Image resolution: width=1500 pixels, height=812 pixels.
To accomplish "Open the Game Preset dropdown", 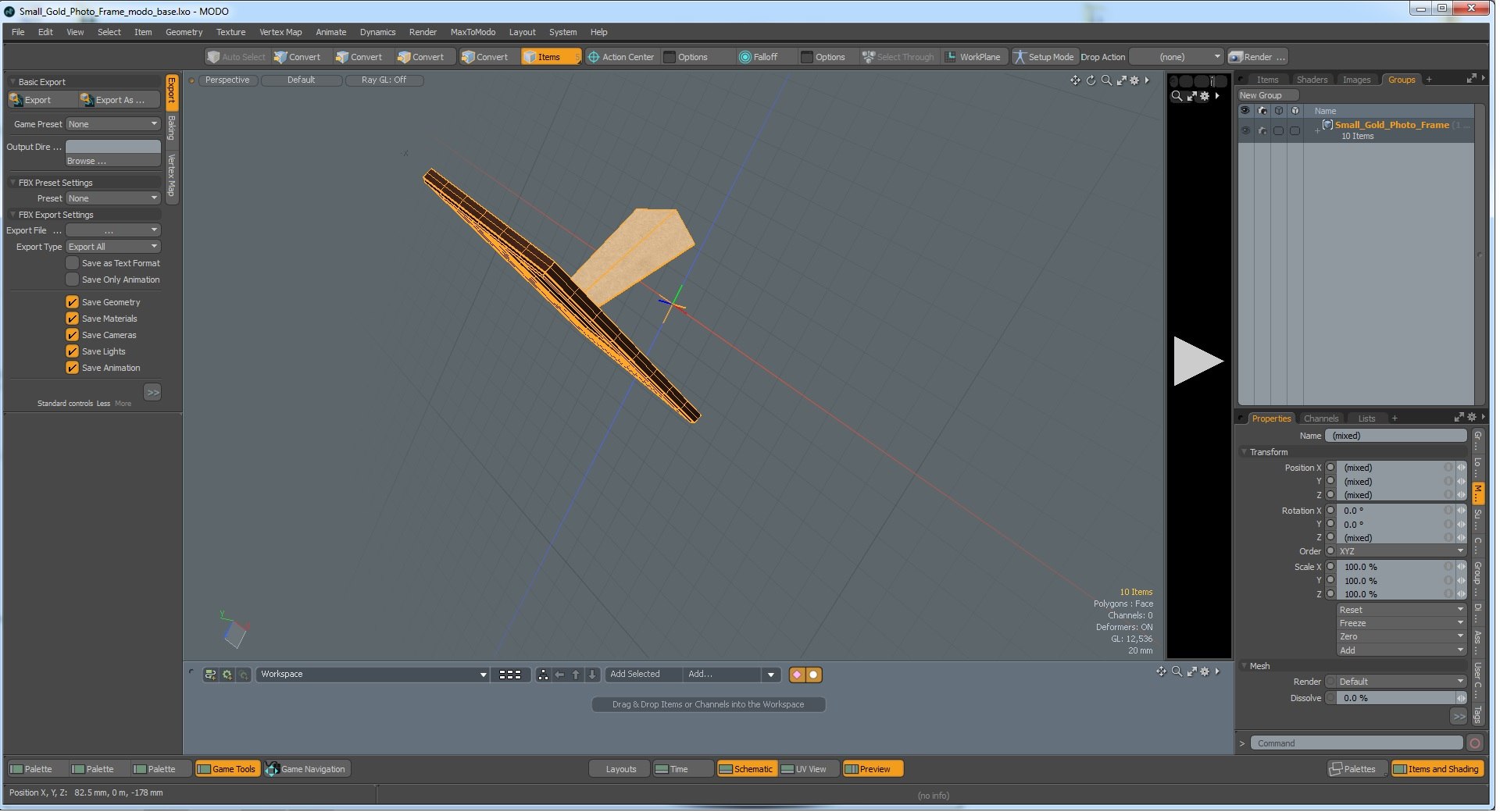I will pyautogui.click(x=113, y=124).
